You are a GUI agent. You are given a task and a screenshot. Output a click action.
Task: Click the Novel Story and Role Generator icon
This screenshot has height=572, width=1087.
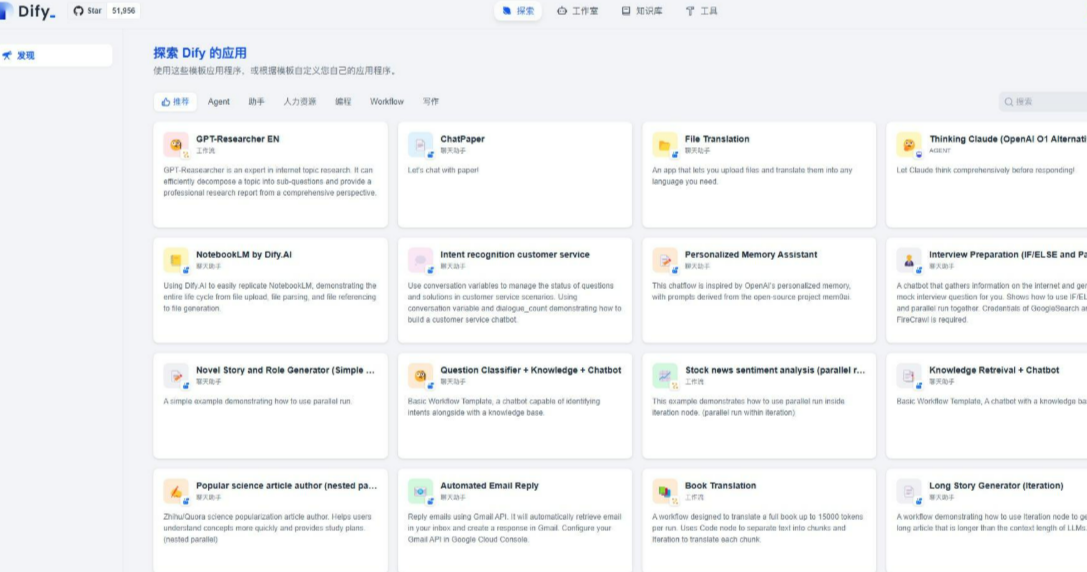click(x=176, y=376)
